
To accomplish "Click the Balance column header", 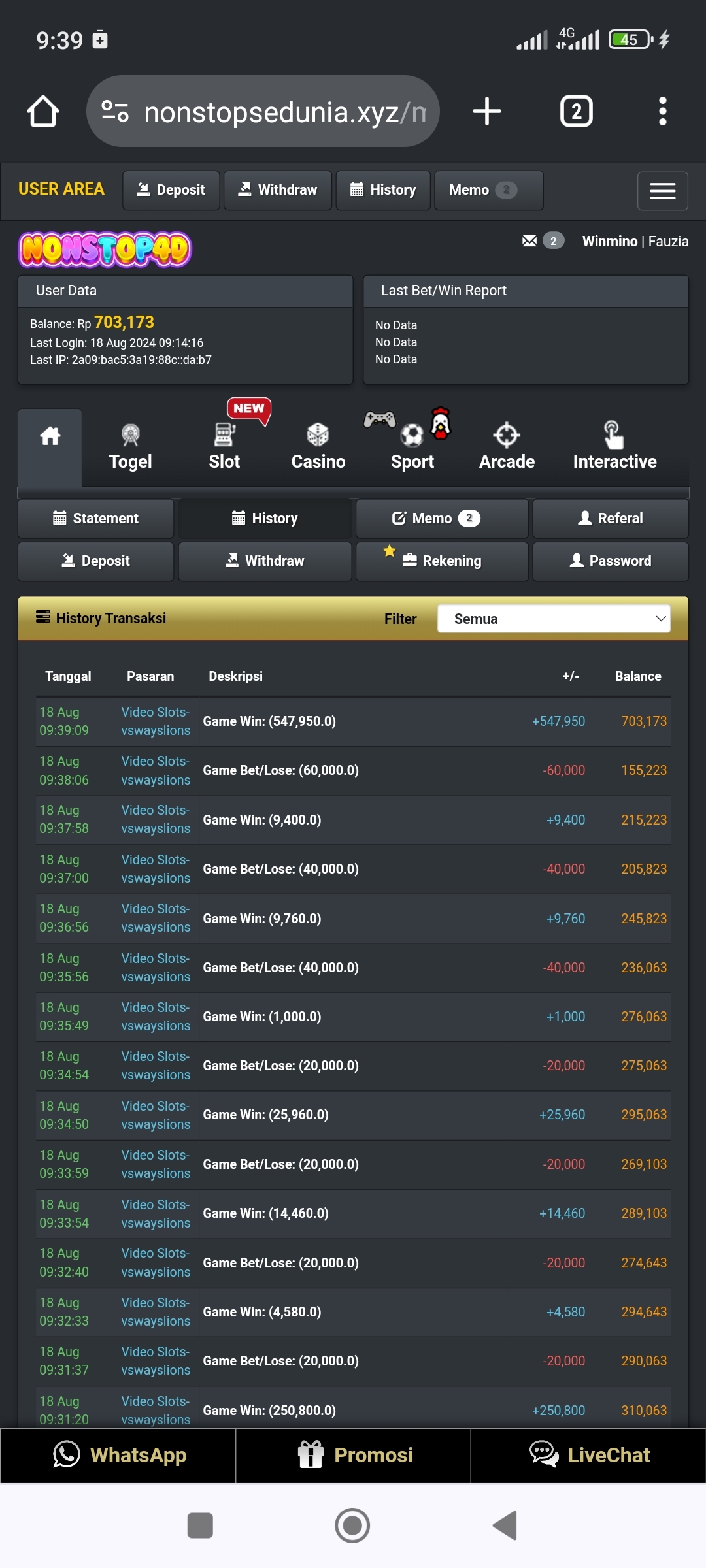I will pos(638,676).
